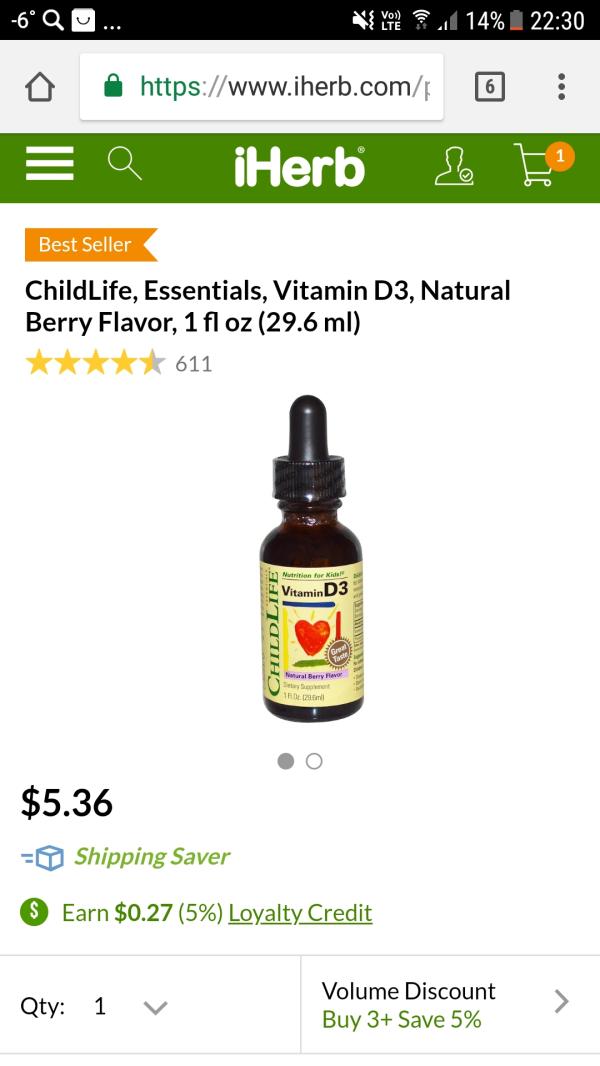The height and width of the screenshot is (1066, 600).
Task: Open the Loyalty Credit link
Action: (x=300, y=913)
